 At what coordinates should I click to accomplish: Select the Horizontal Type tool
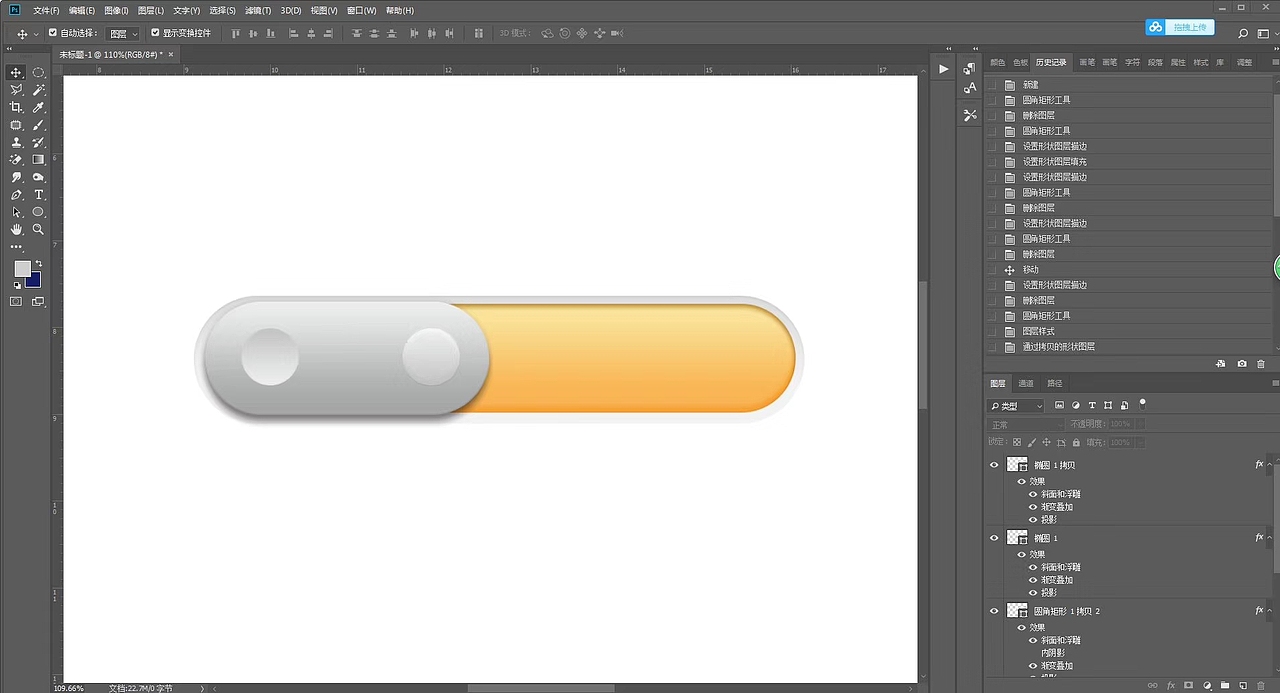point(38,195)
